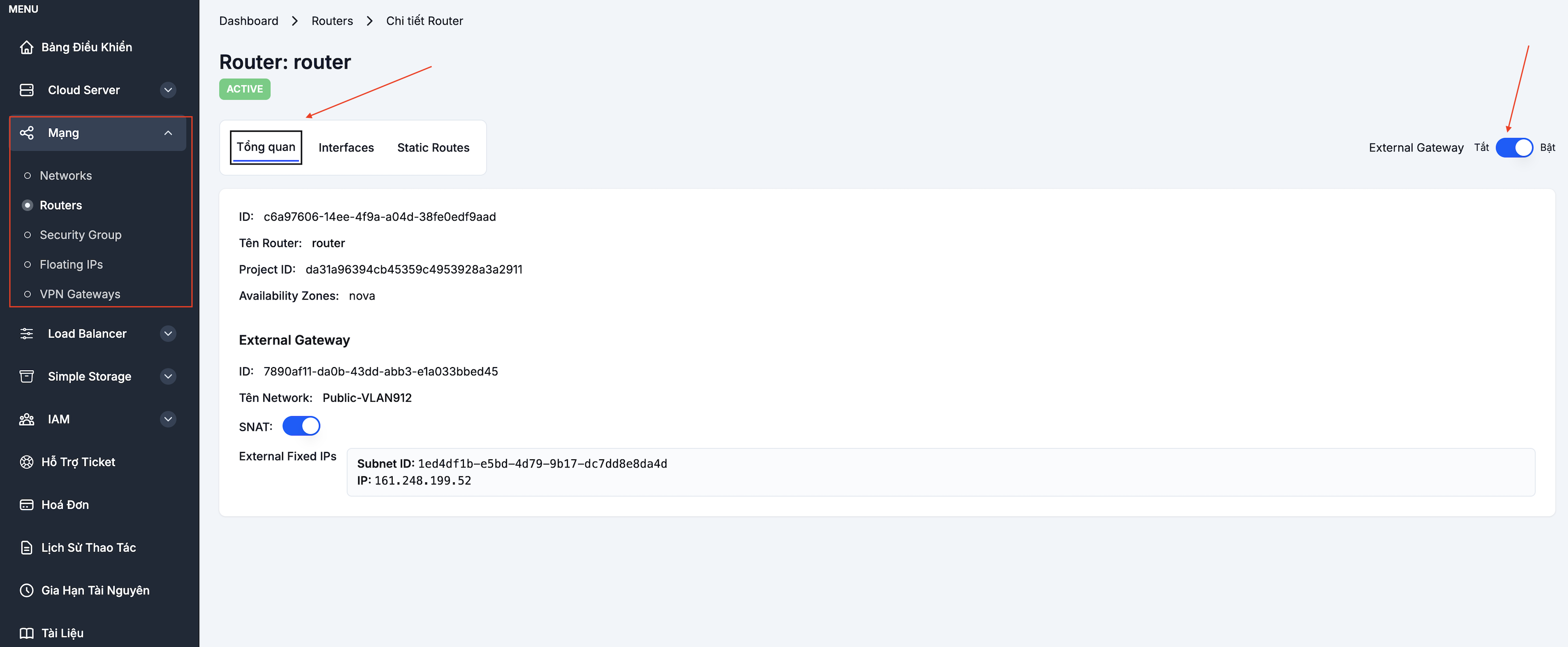Screen dimensions: 1568x647
Task: Expand the Cloud Server chevron
Action: coord(168,90)
